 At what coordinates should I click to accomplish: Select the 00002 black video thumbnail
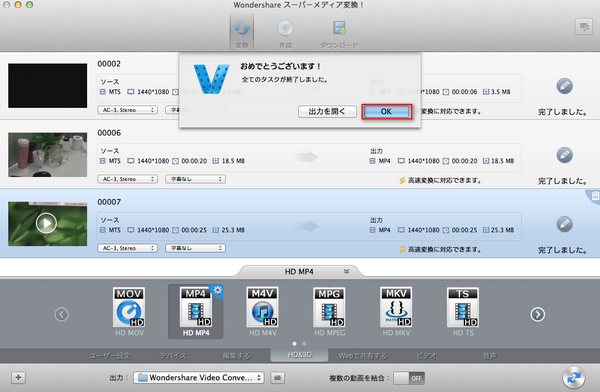(x=48, y=86)
